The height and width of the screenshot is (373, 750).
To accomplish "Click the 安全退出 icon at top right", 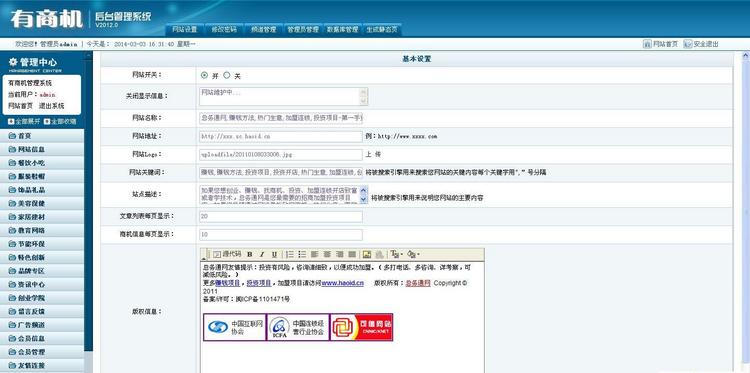I will coord(687,44).
